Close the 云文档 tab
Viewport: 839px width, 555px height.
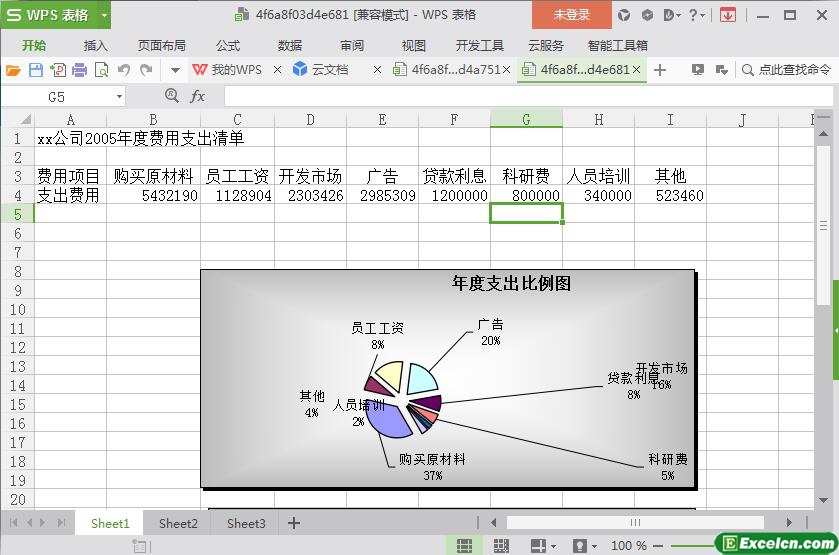click(x=377, y=70)
